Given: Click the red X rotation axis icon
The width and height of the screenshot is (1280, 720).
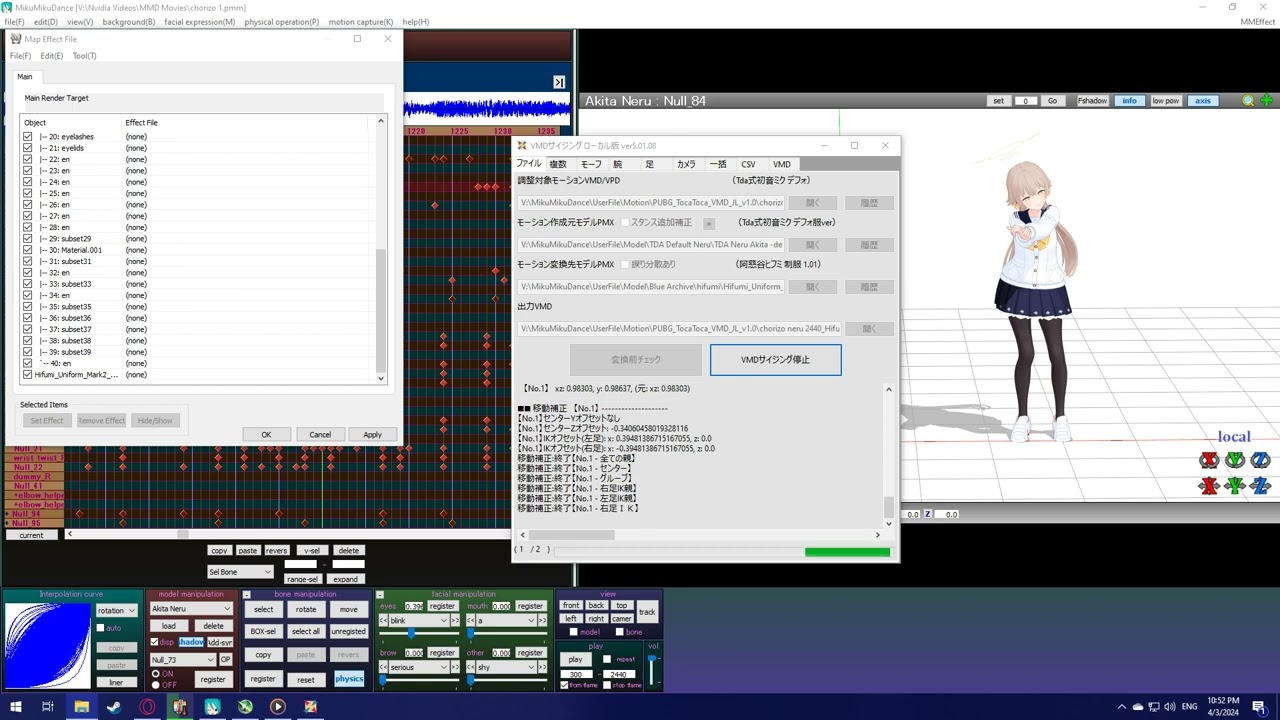Looking at the screenshot, I should coord(1210,460).
